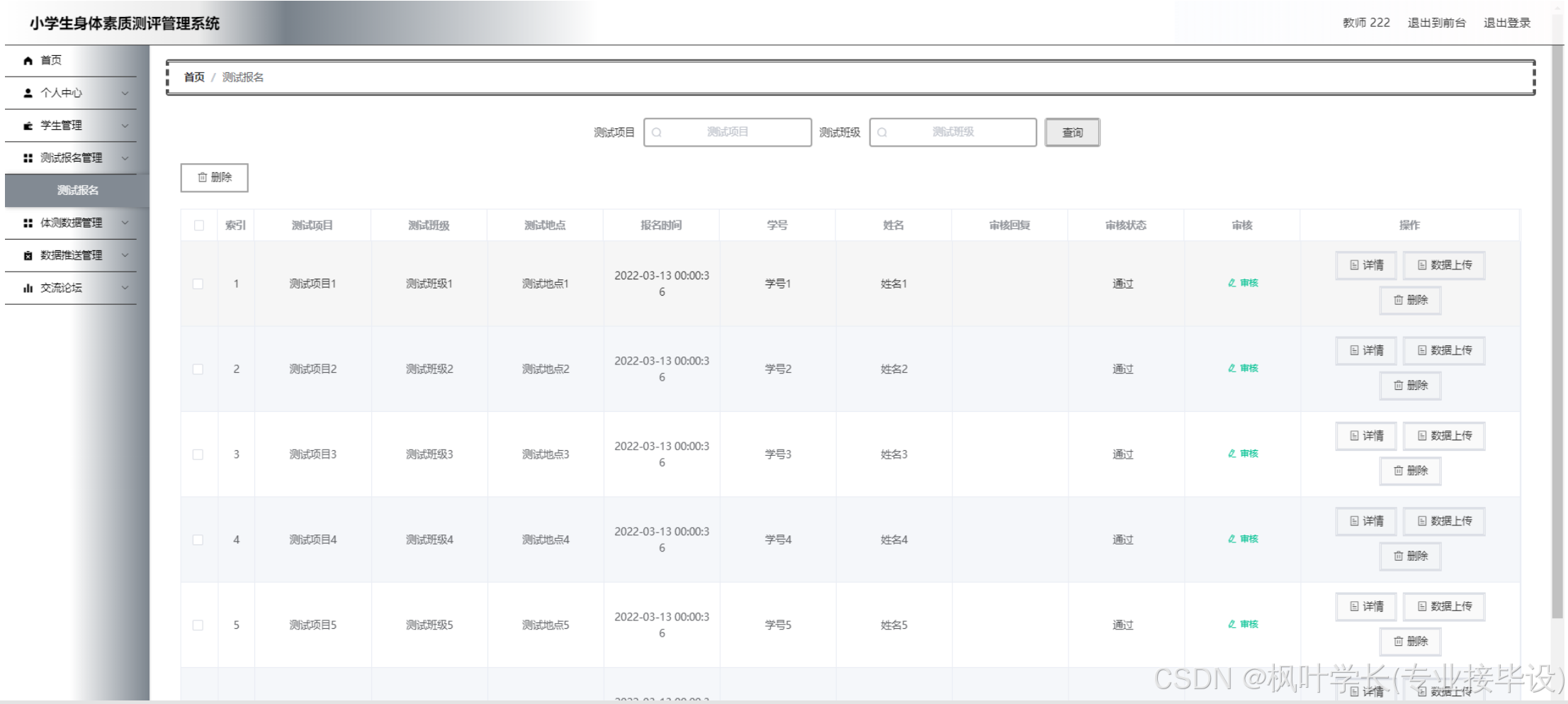Open 数据上传 for 测试项目1 row
This screenshot has height=704, width=1568.
pyautogui.click(x=1444, y=265)
